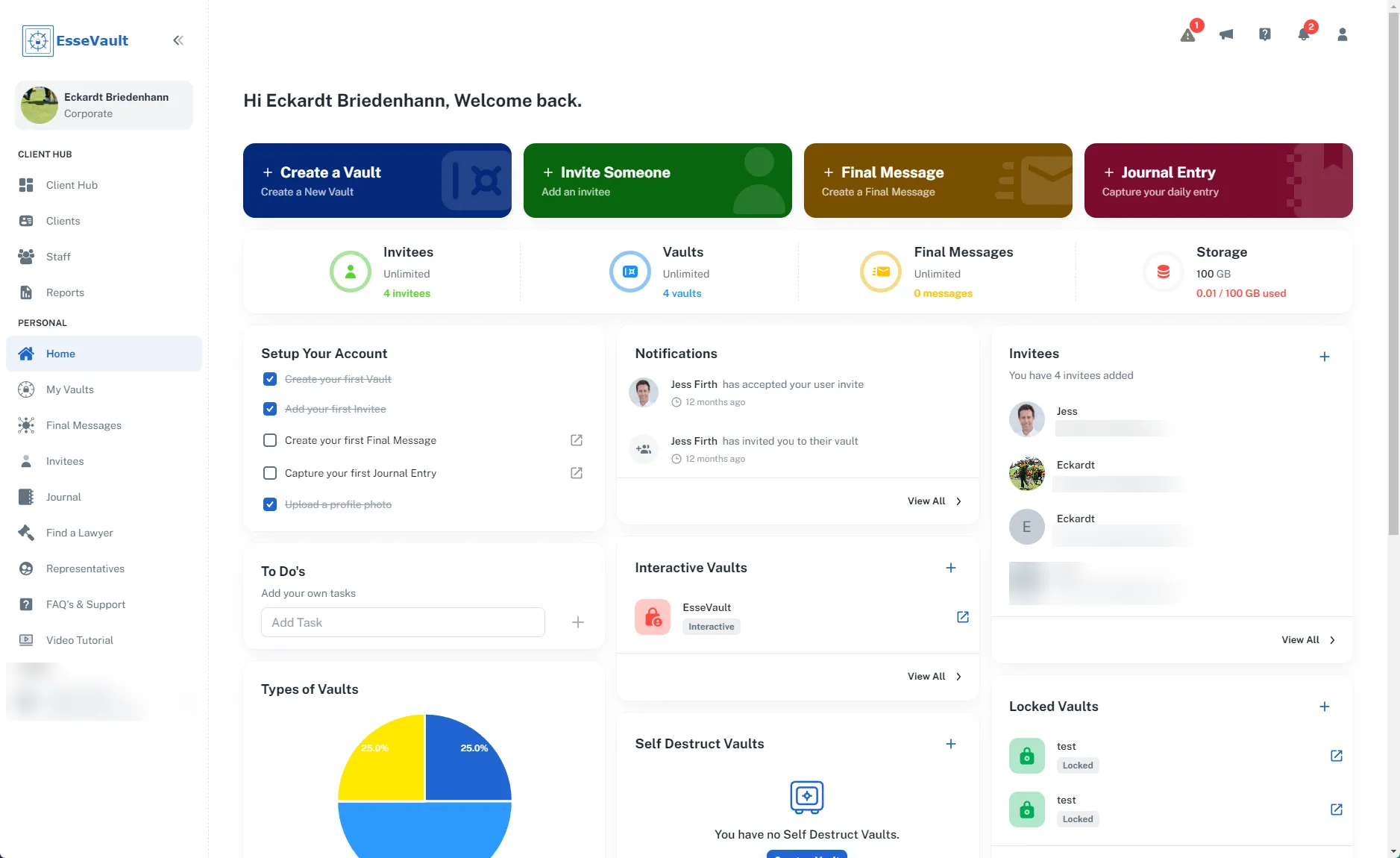View All notifications
Screen dimensions: 1400x858
tap(935, 501)
